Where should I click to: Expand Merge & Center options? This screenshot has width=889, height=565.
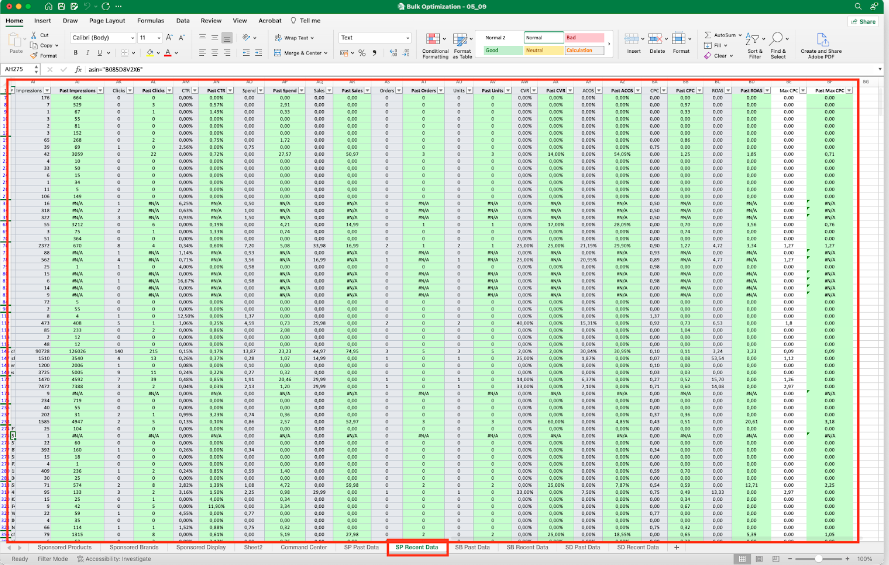click(325, 53)
